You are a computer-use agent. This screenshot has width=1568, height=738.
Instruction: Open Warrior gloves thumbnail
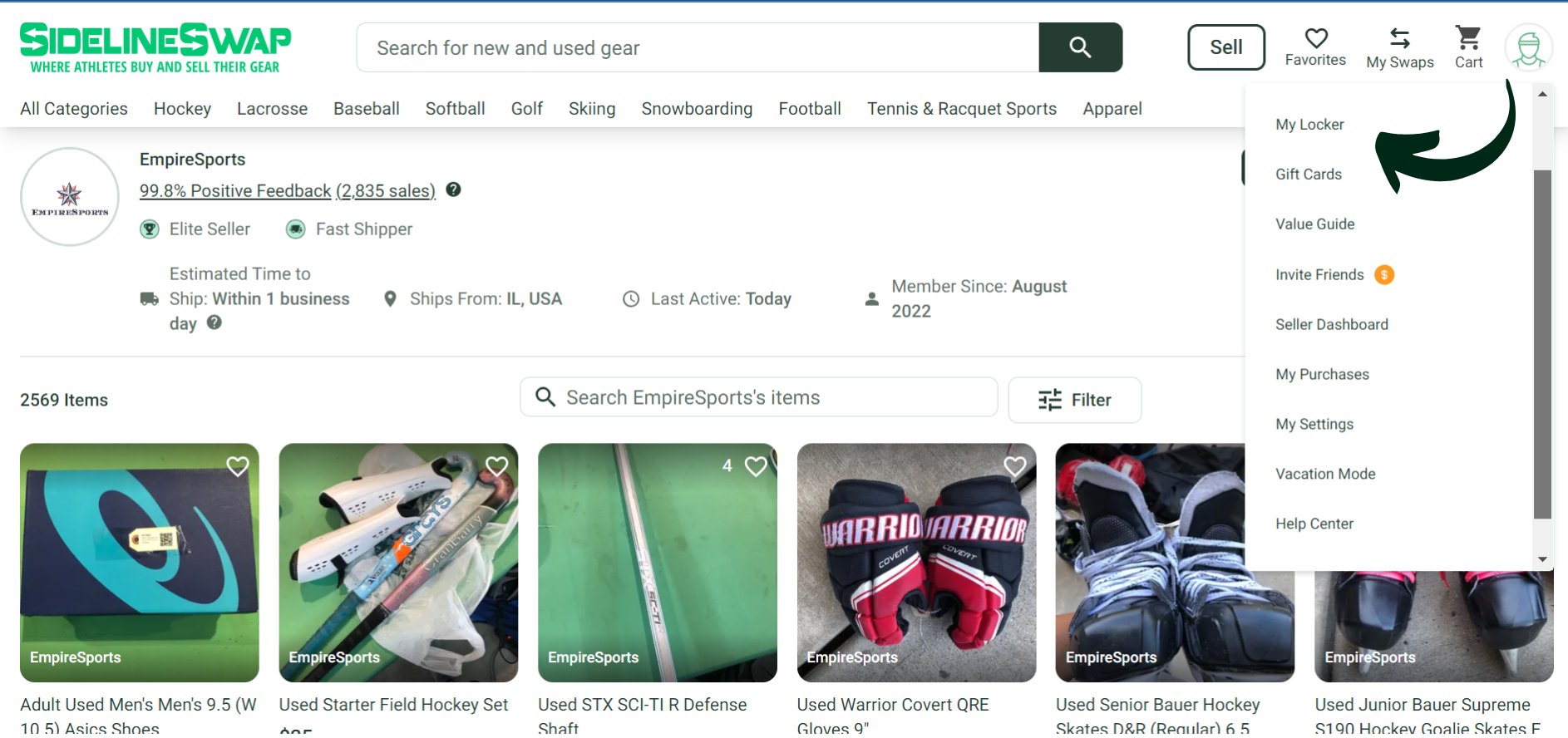(916, 563)
